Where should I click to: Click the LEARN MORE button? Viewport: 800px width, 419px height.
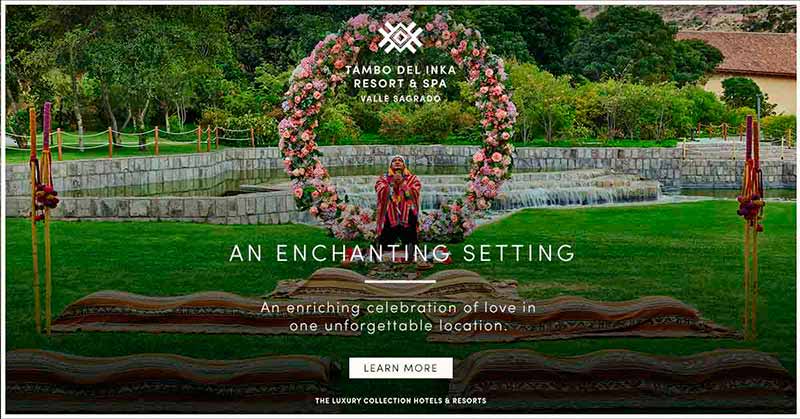(401, 368)
